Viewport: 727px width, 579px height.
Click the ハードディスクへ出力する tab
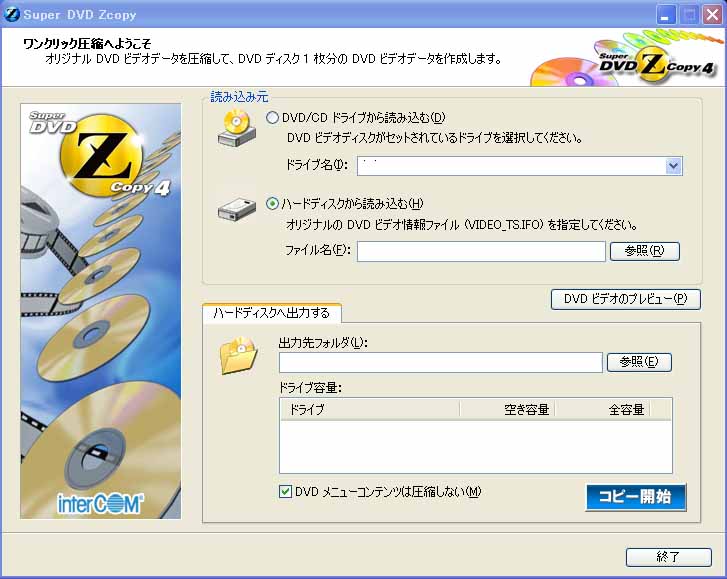[272, 313]
